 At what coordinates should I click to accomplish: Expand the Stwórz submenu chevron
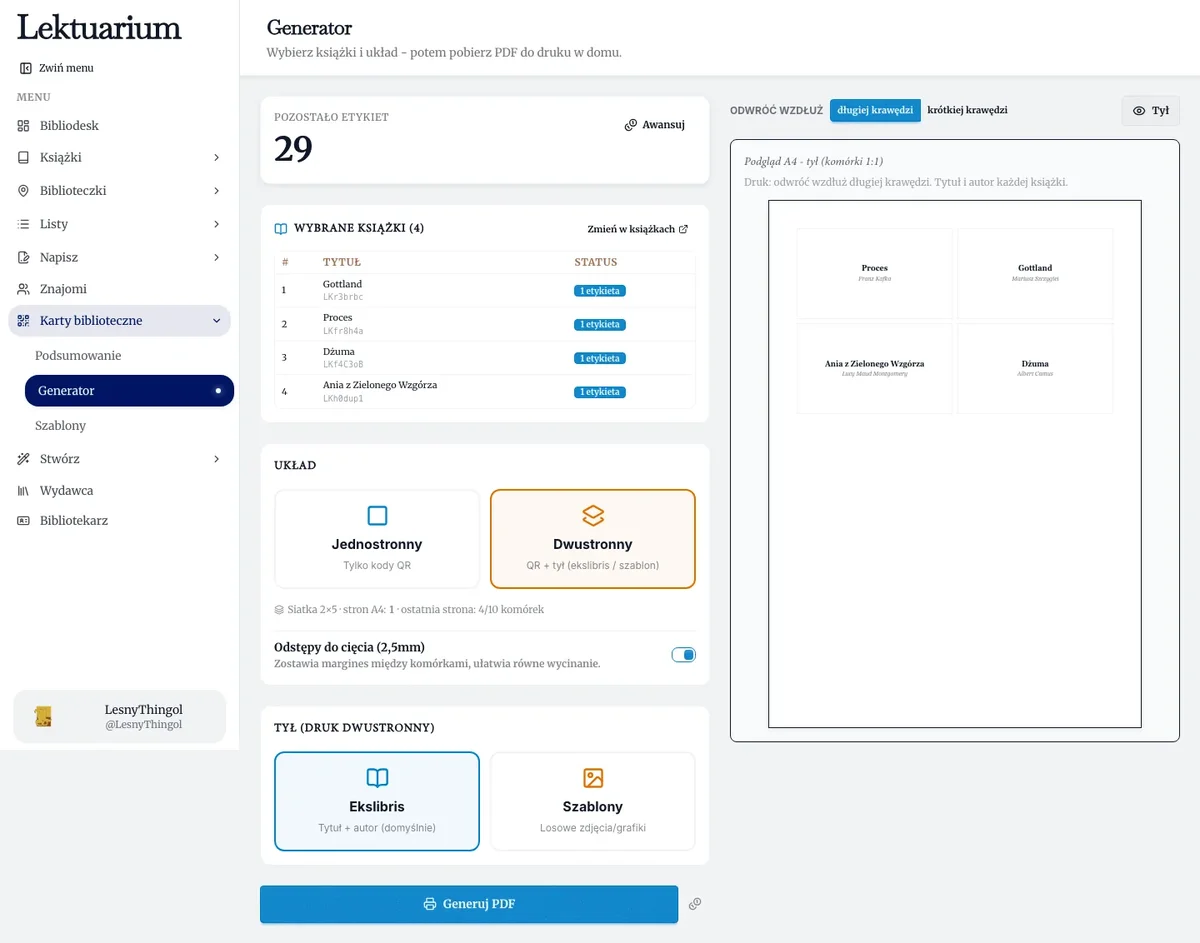217,459
